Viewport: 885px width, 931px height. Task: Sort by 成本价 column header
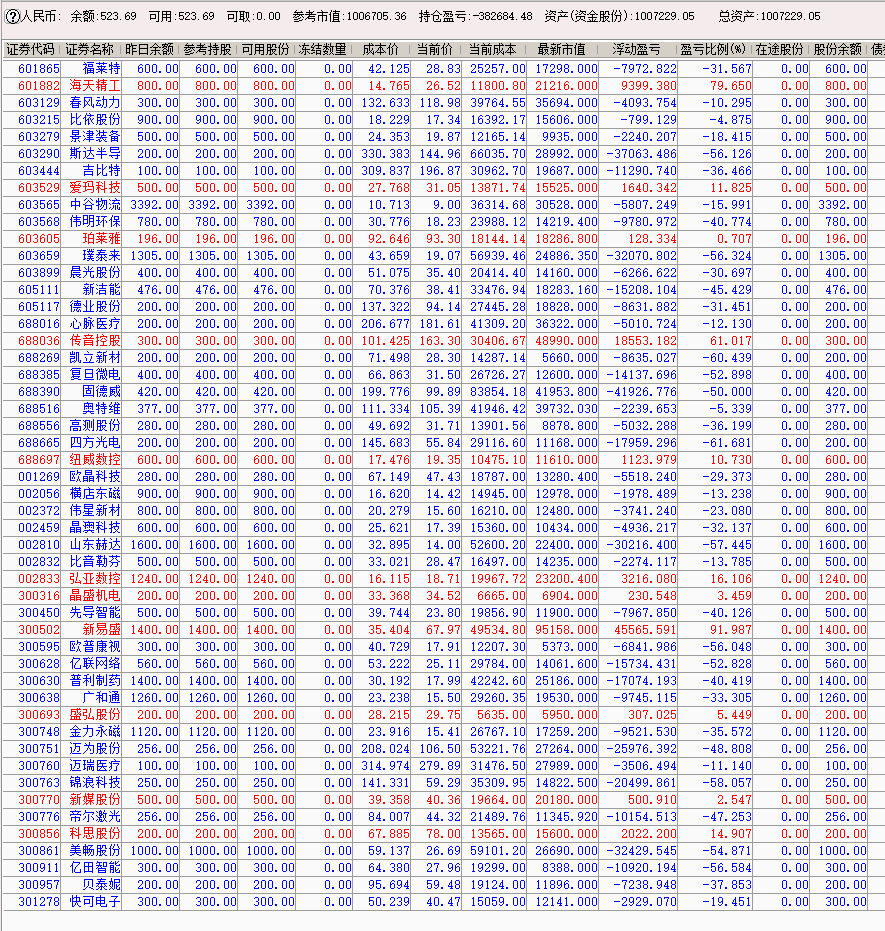coord(381,49)
